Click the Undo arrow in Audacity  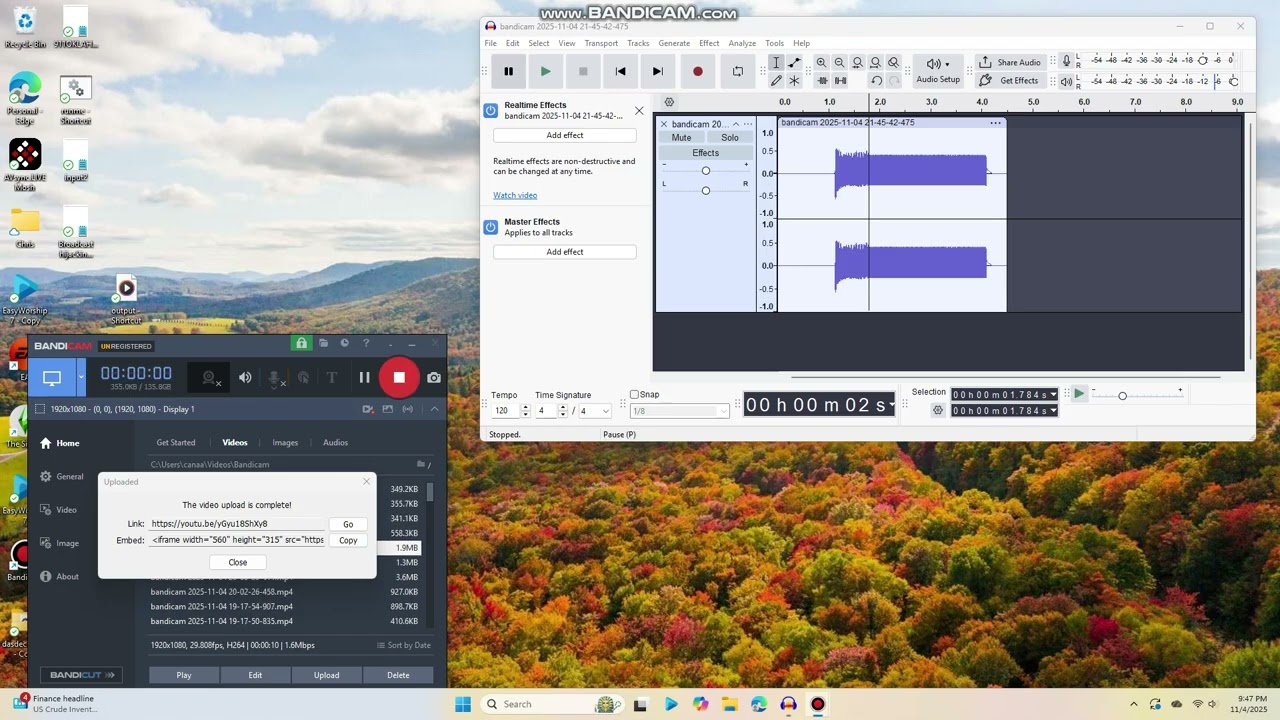876,80
